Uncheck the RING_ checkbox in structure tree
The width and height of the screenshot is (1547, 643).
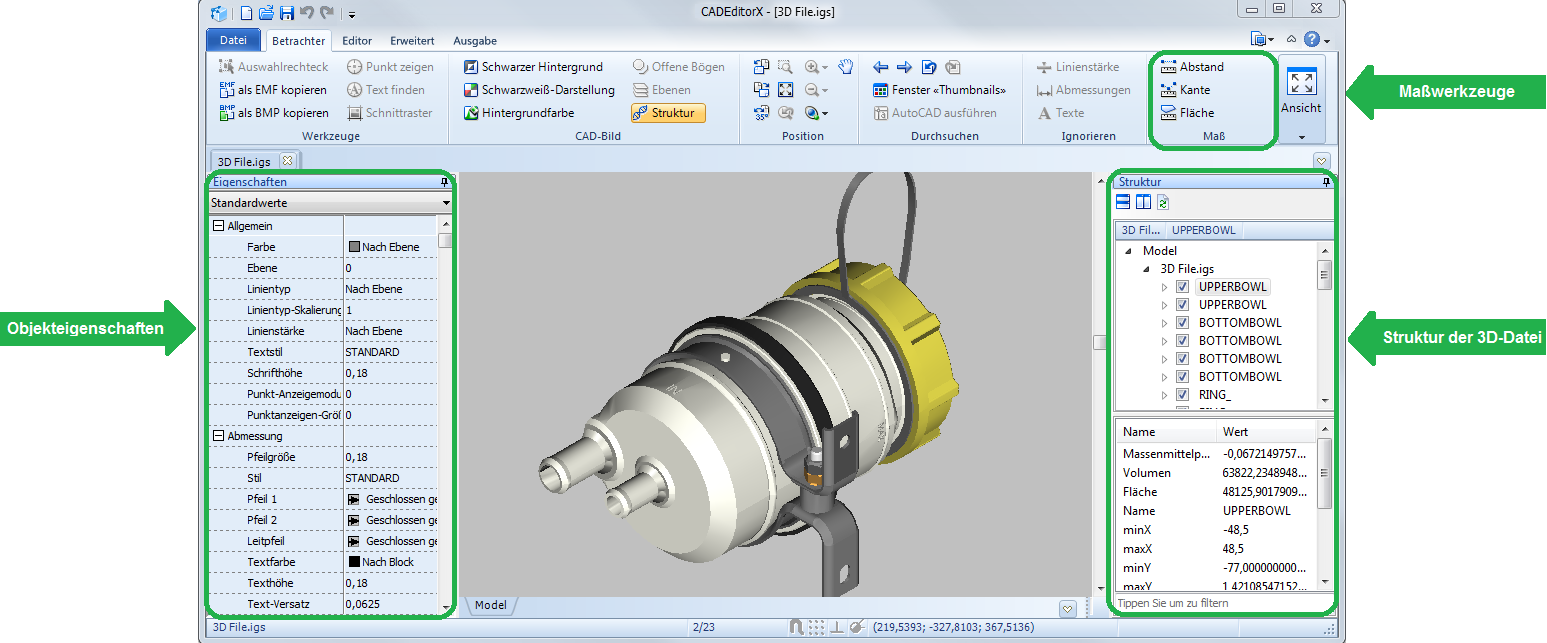click(x=1182, y=395)
